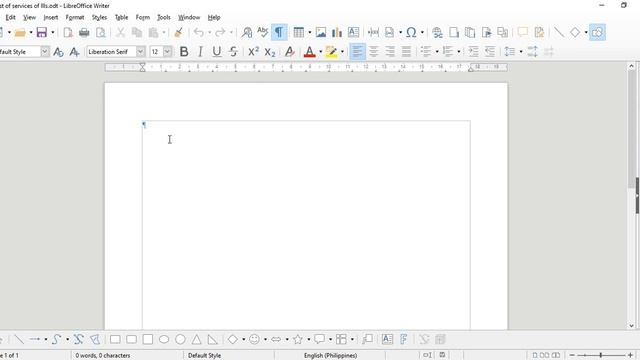The width and height of the screenshot is (640, 360).
Task: Expand the paragraph style dropdown
Action: (x=45, y=52)
